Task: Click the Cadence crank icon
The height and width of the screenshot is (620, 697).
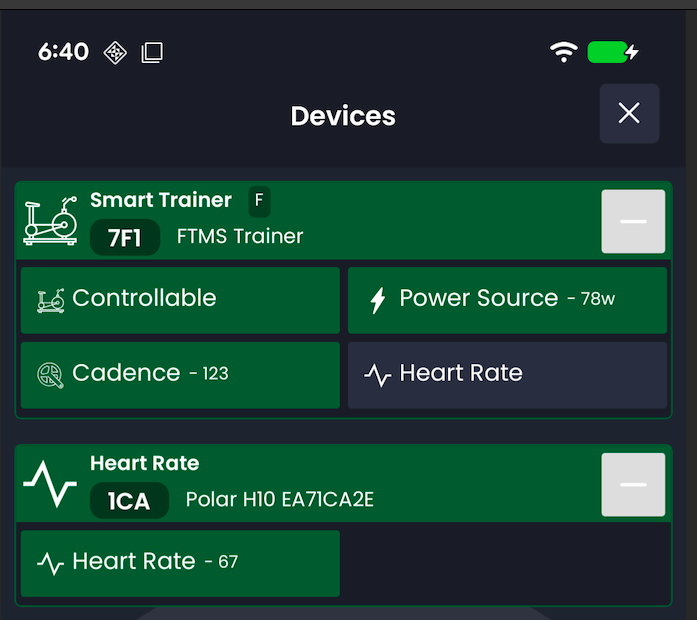Action: point(50,374)
